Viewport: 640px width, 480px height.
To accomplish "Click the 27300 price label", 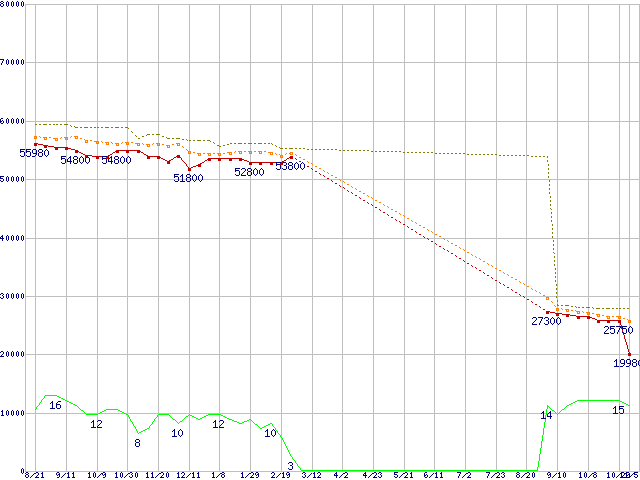I will point(546,321).
